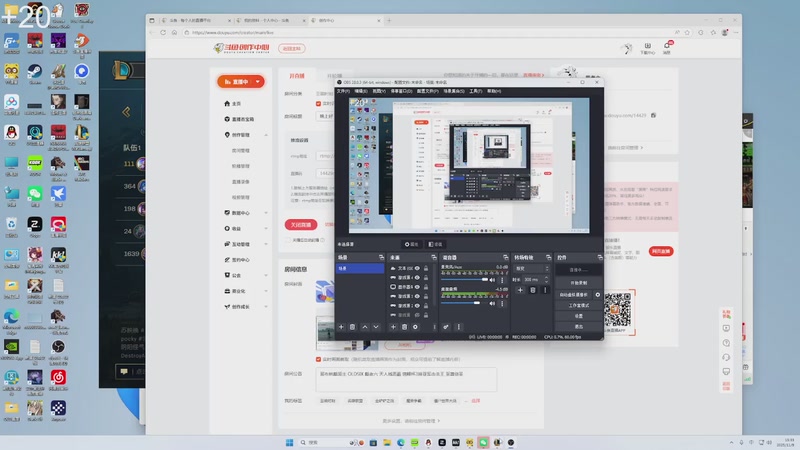This screenshot has width=800, height=450.
Task: Open options menu for first mixer channel
Action: tap(502, 280)
